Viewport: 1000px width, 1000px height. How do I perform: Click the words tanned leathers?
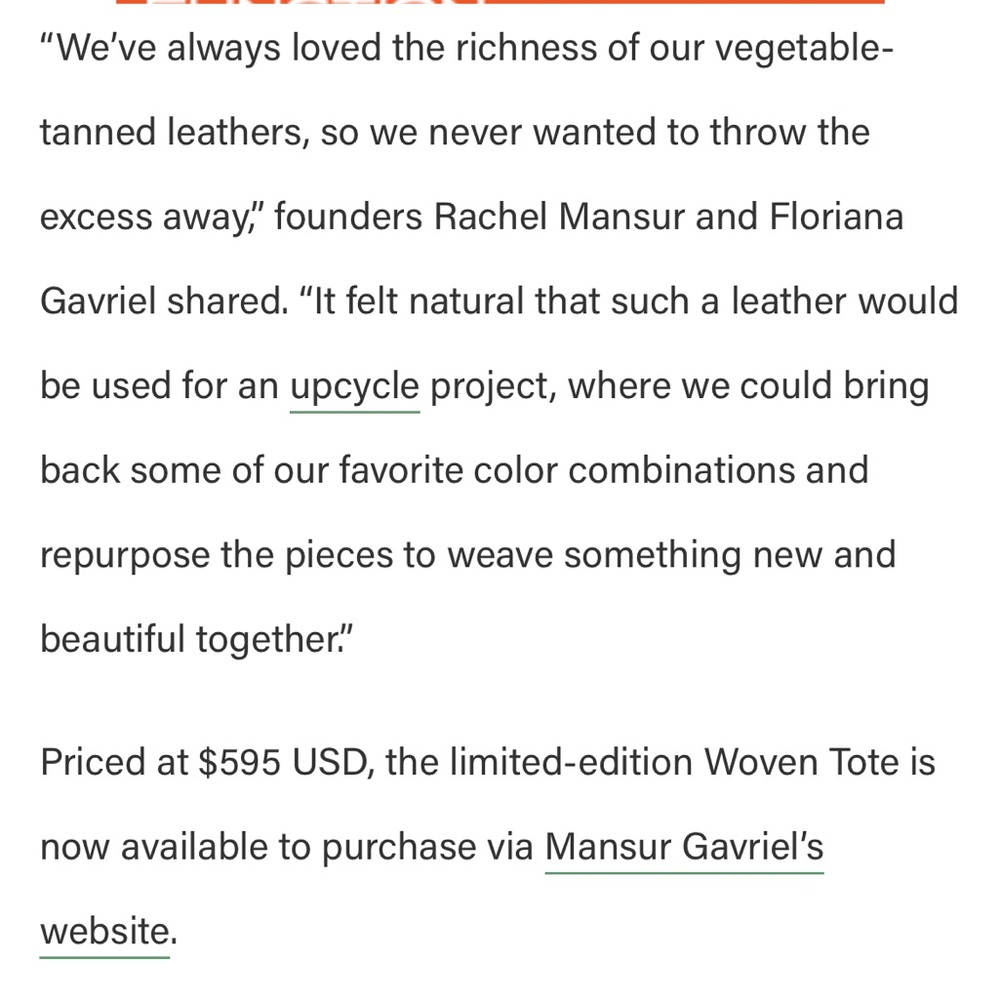pyautogui.click(x=170, y=133)
